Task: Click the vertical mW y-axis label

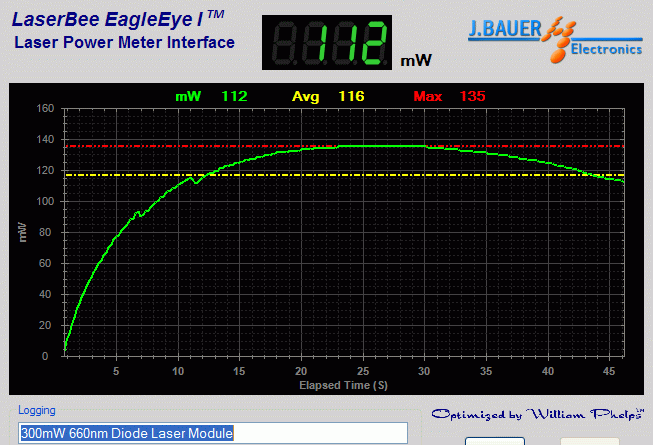Action: (23, 232)
